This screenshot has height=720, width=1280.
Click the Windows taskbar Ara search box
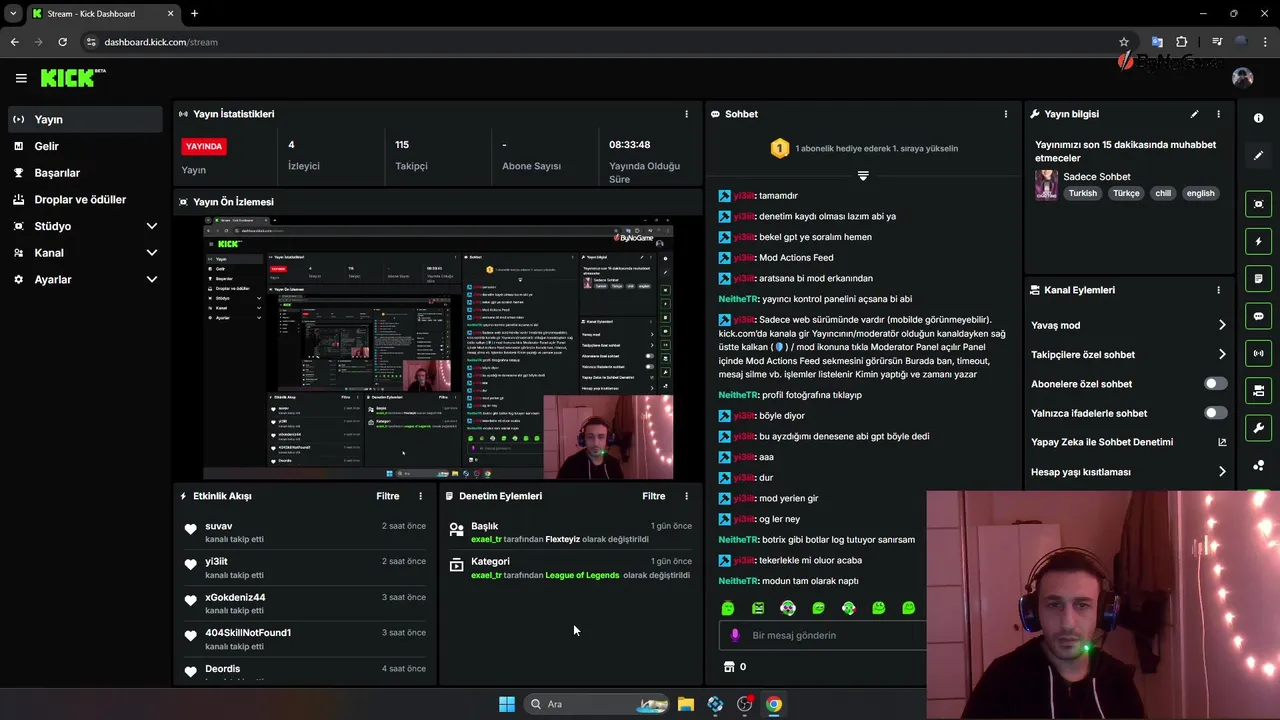point(597,704)
